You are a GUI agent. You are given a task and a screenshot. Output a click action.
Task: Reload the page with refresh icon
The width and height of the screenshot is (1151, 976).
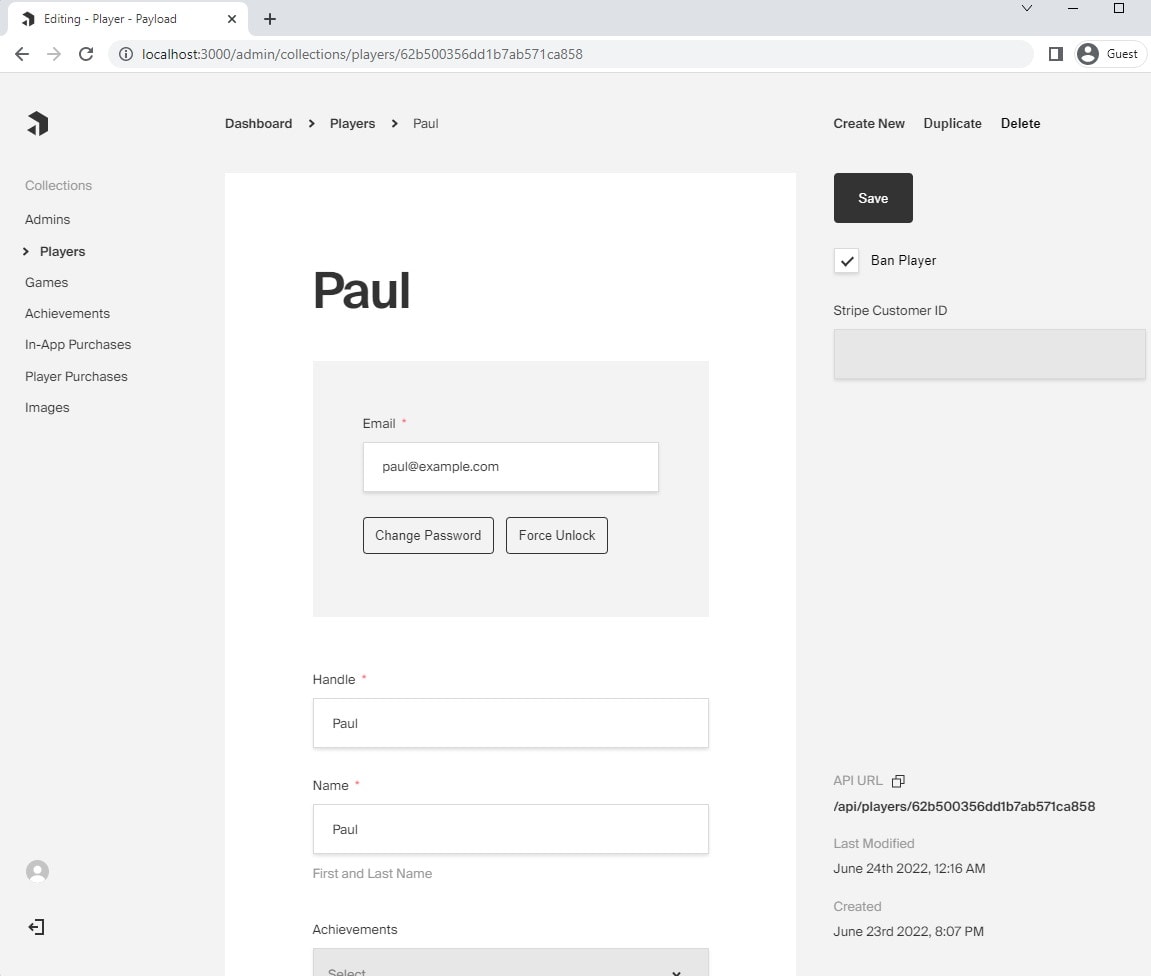pyautogui.click(x=86, y=54)
